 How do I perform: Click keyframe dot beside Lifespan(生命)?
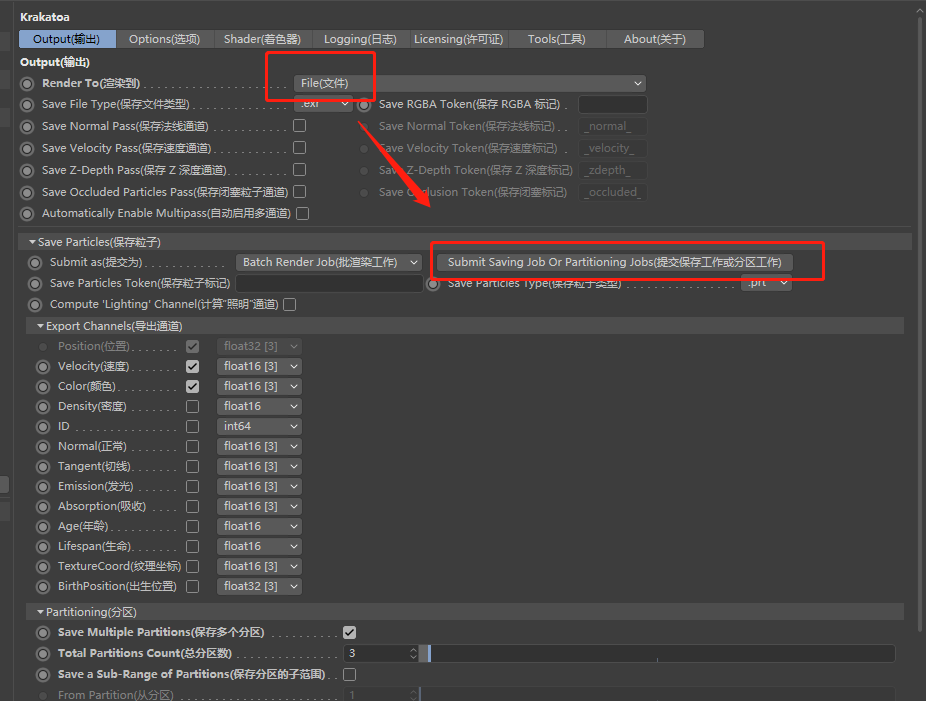pyautogui.click(x=43, y=547)
